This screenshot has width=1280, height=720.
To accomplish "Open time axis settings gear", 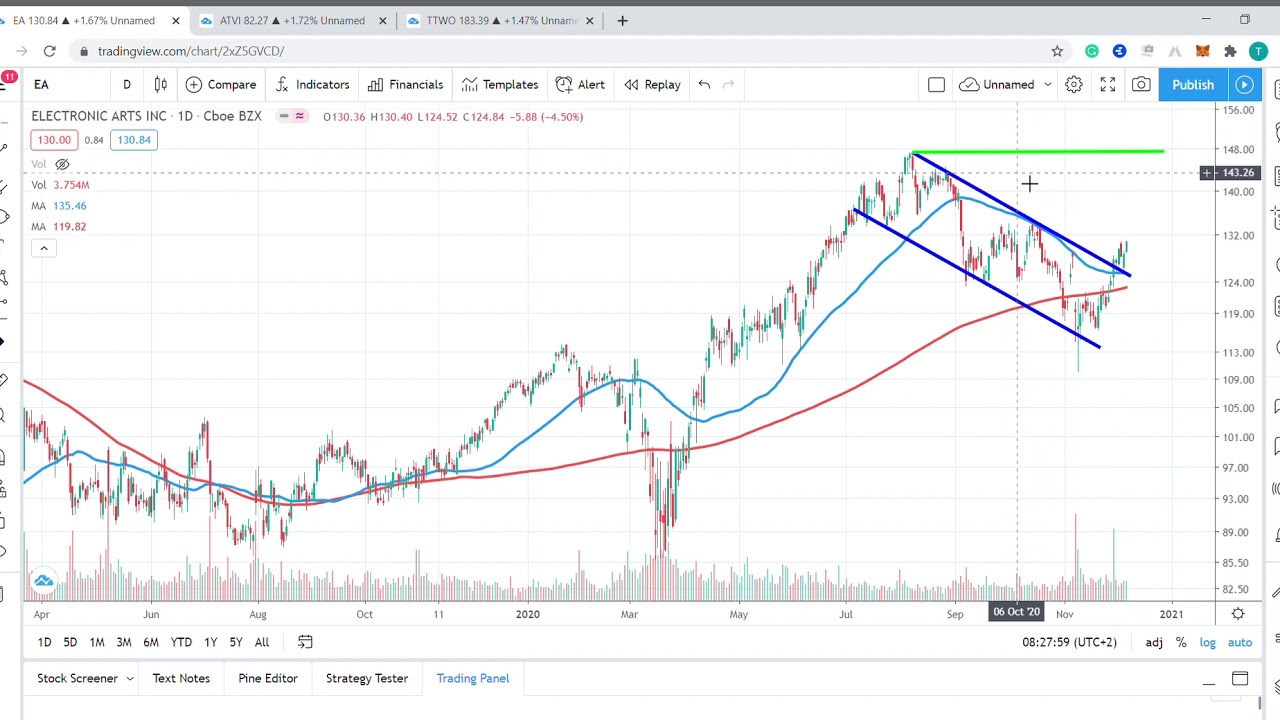I will 1238,614.
